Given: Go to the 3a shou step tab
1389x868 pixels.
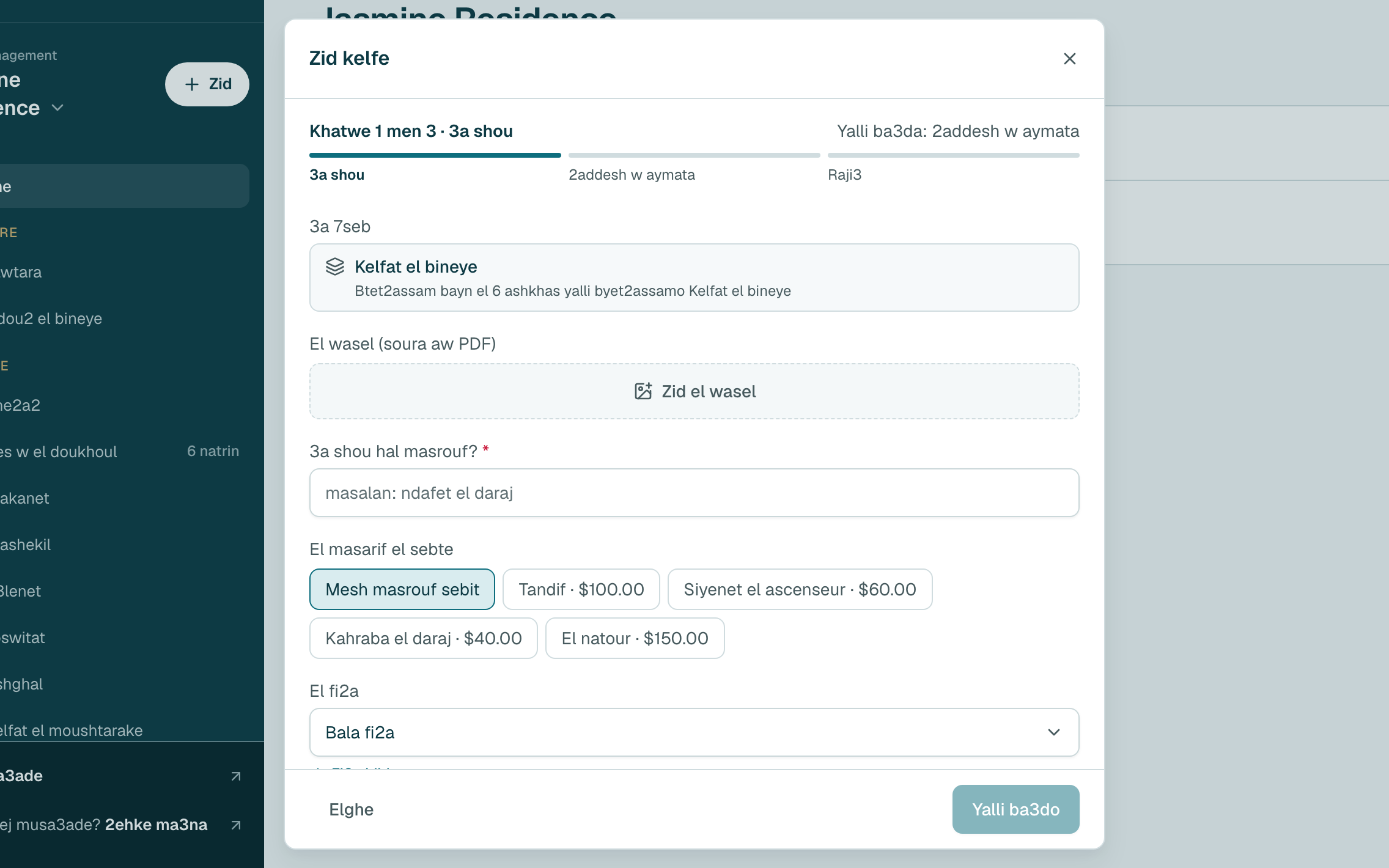Looking at the screenshot, I should click(337, 175).
